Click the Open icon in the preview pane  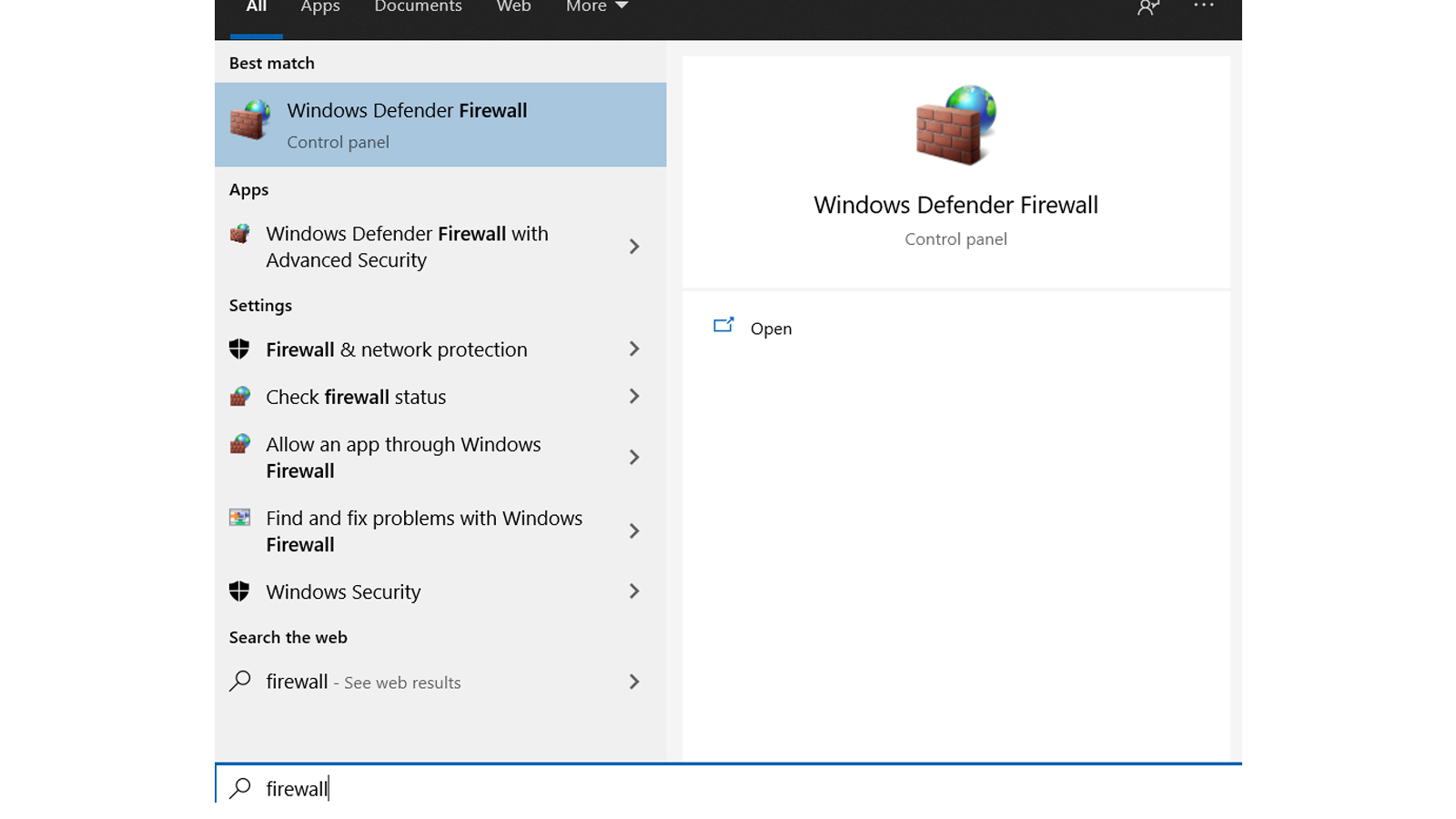click(723, 325)
